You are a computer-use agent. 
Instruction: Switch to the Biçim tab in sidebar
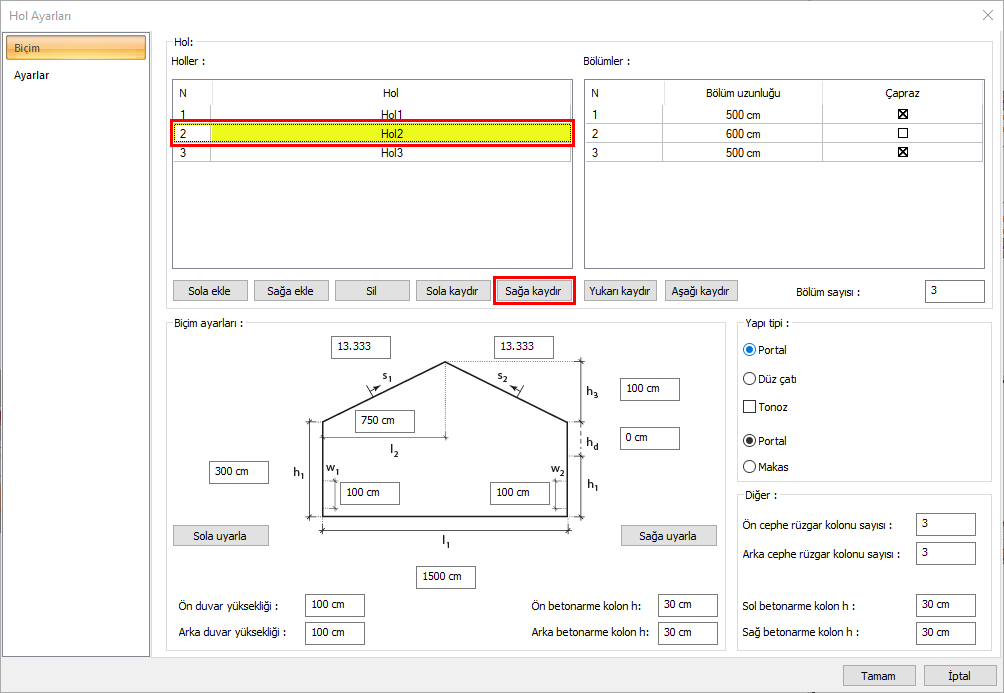pyautogui.click(x=75, y=48)
